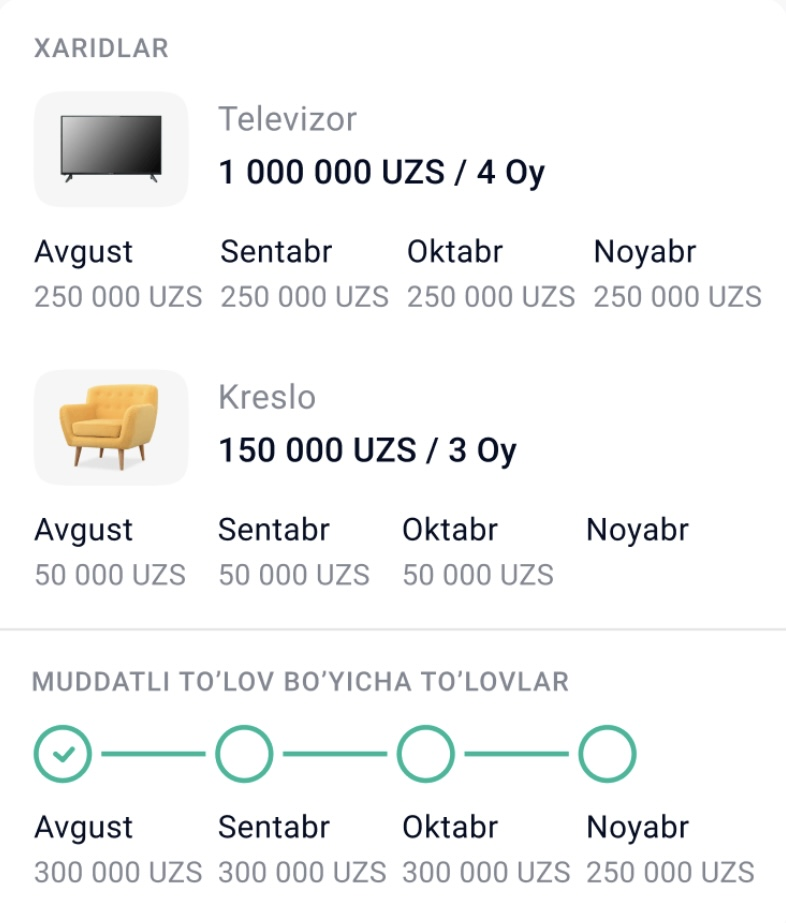786x923 pixels.
Task: Tap Televizor's Oktabr installment amount
Action: pos(490,297)
